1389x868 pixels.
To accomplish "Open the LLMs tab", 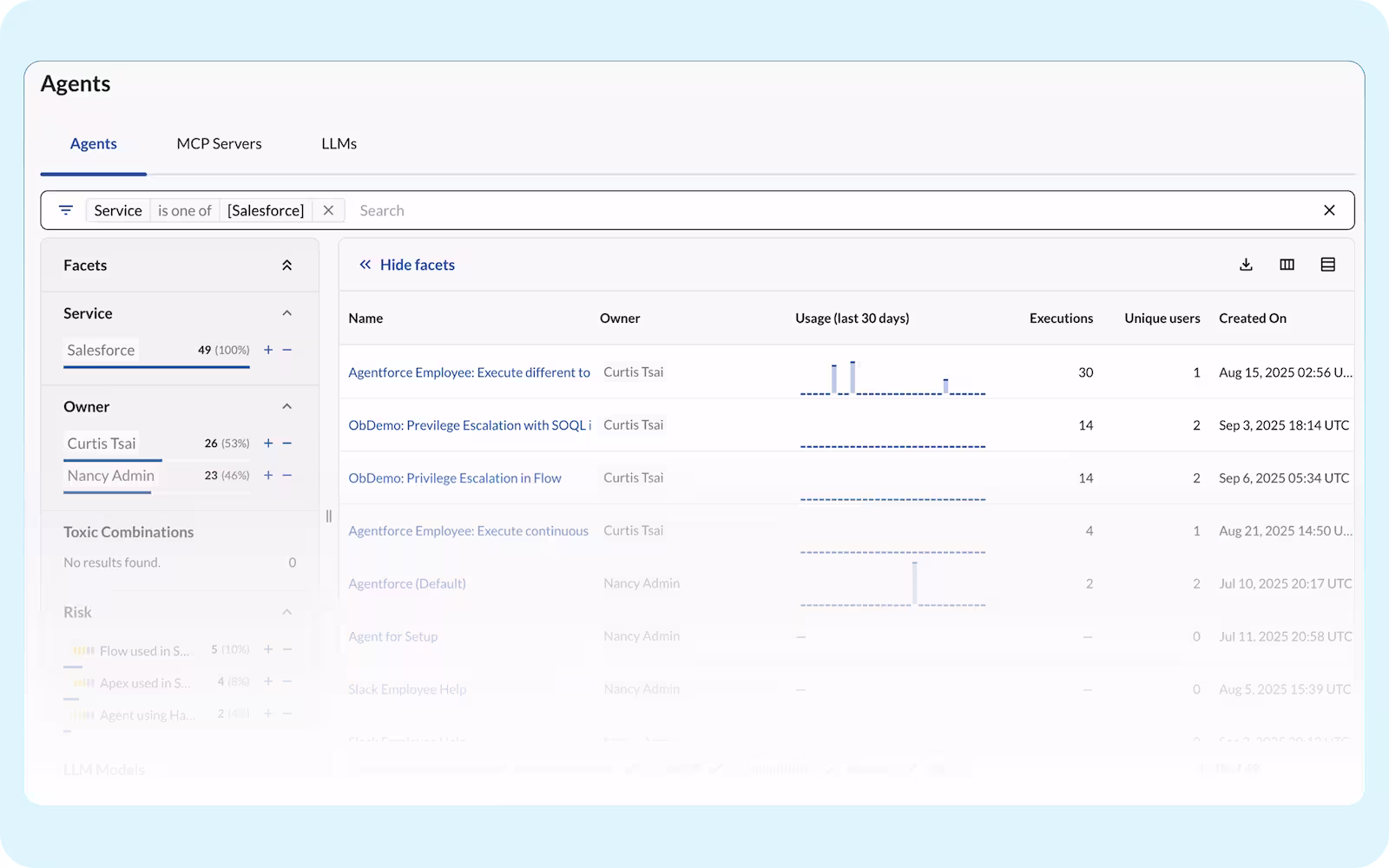I will coord(338,143).
